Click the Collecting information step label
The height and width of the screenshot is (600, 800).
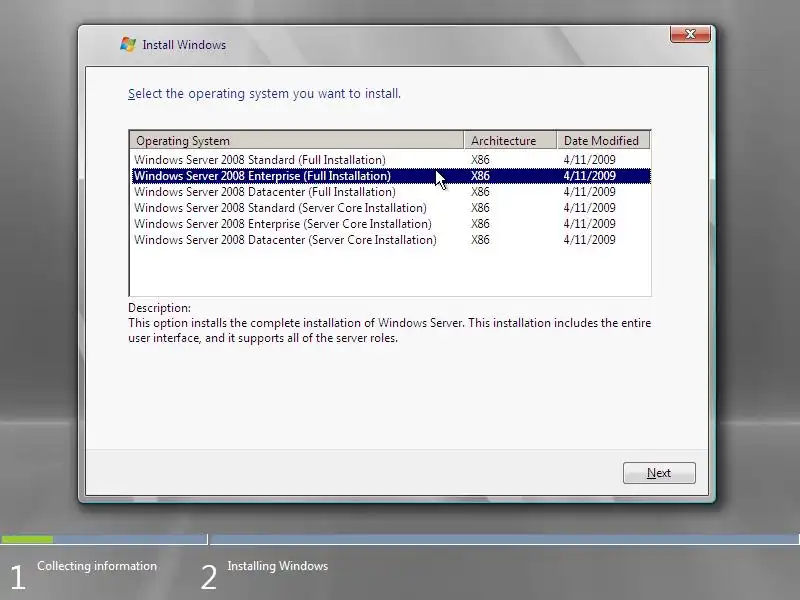pyautogui.click(x=97, y=566)
